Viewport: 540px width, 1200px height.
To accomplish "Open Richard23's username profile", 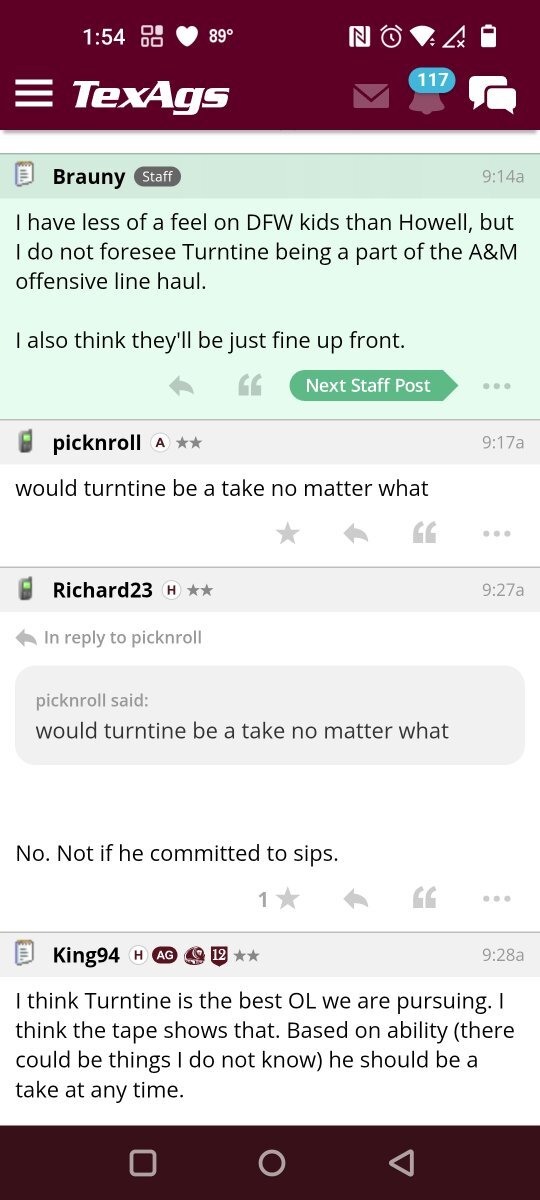I will (103, 590).
